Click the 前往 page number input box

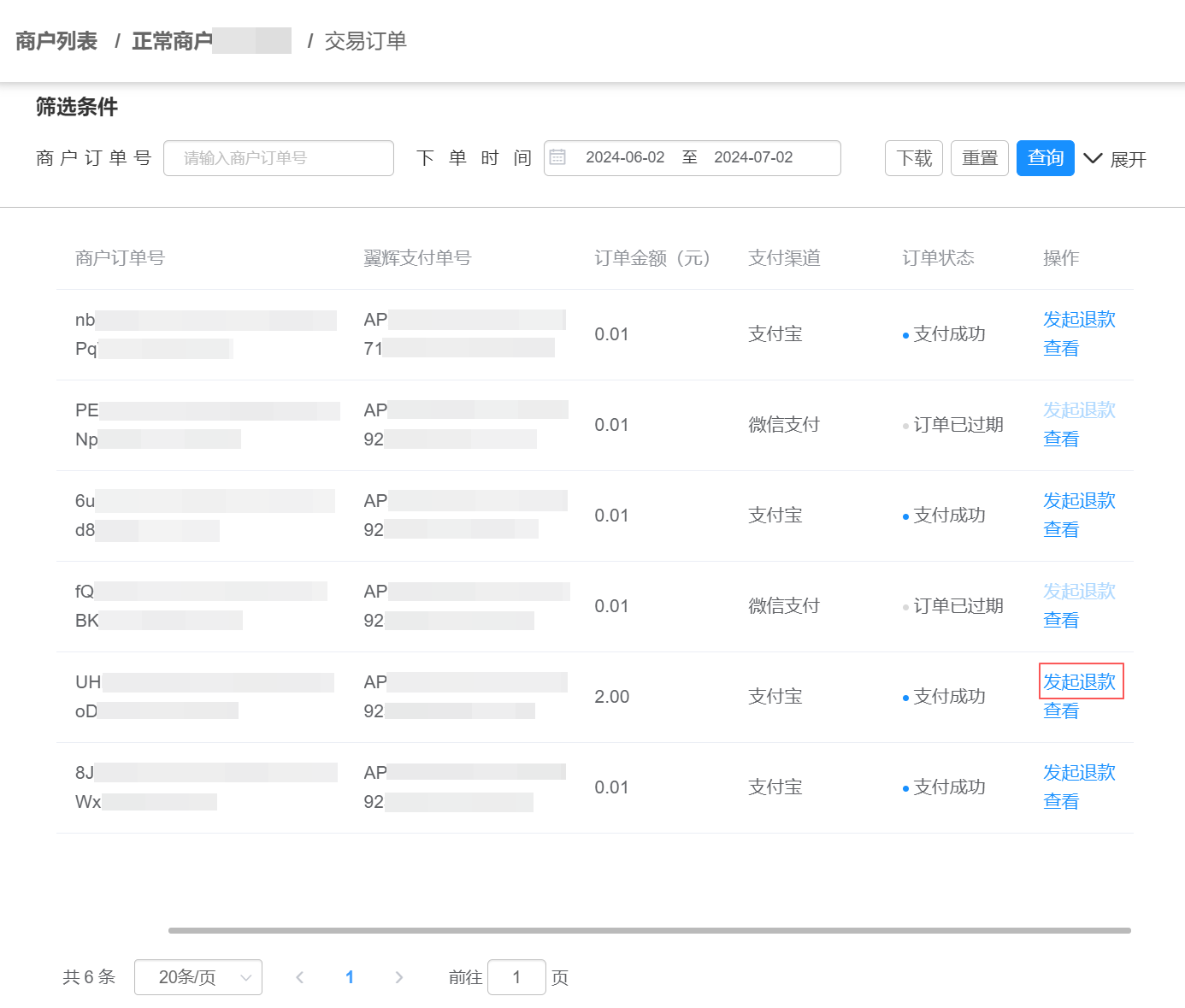click(x=516, y=977)
